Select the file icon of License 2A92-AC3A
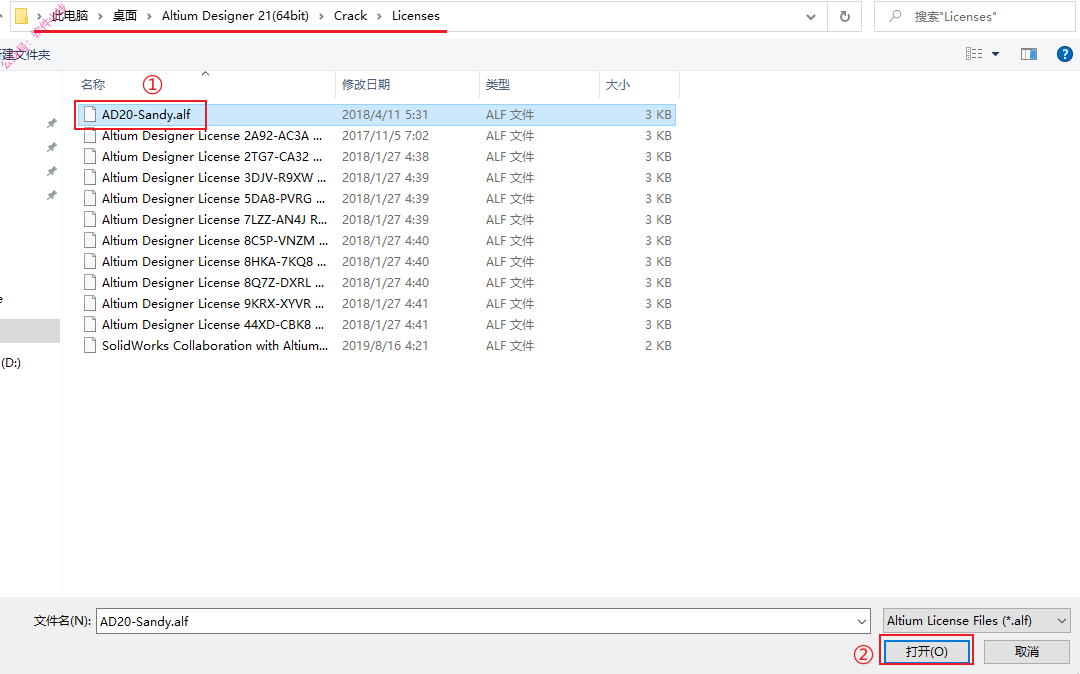Image resolution: width=1080 pixels, height=674 pixels. (90, 136)
